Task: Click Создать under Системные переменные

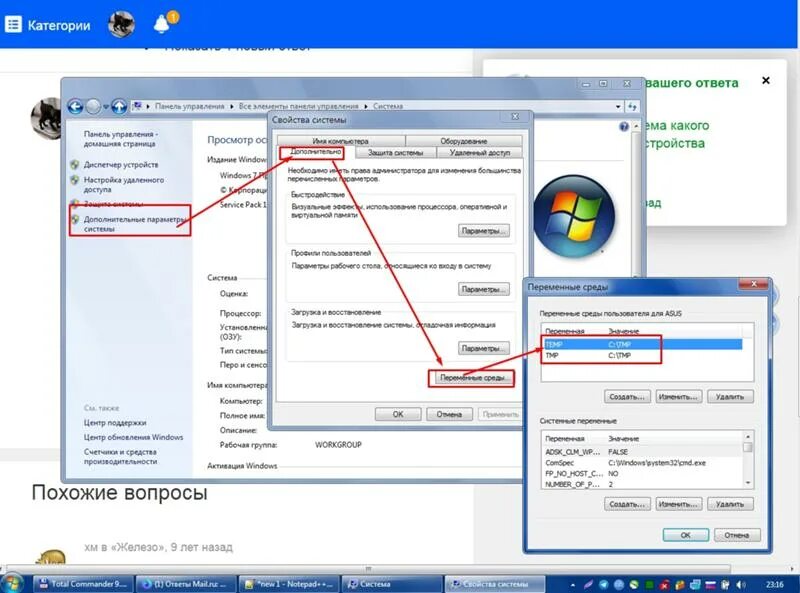Action: coord(627,504)
